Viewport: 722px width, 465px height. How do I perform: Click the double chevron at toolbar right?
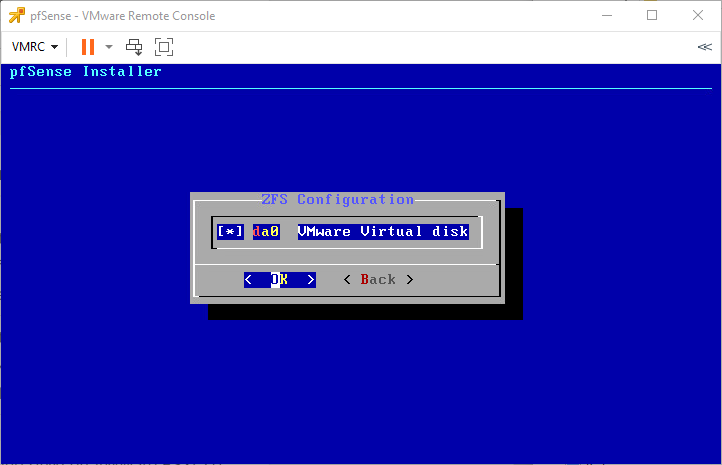pos(704,47)
